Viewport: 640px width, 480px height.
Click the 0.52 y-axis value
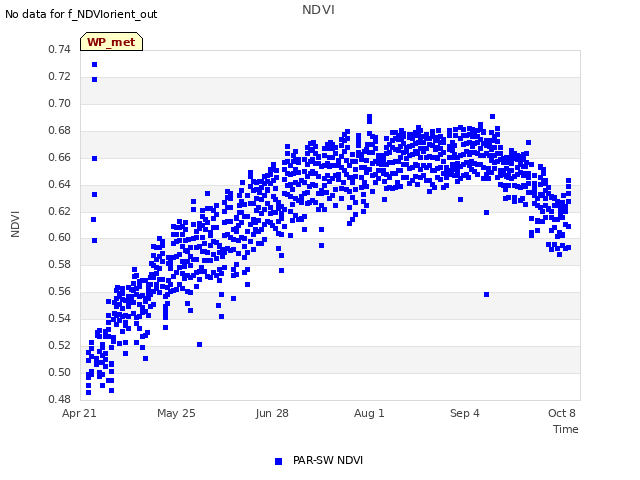[x=59, y=345]
